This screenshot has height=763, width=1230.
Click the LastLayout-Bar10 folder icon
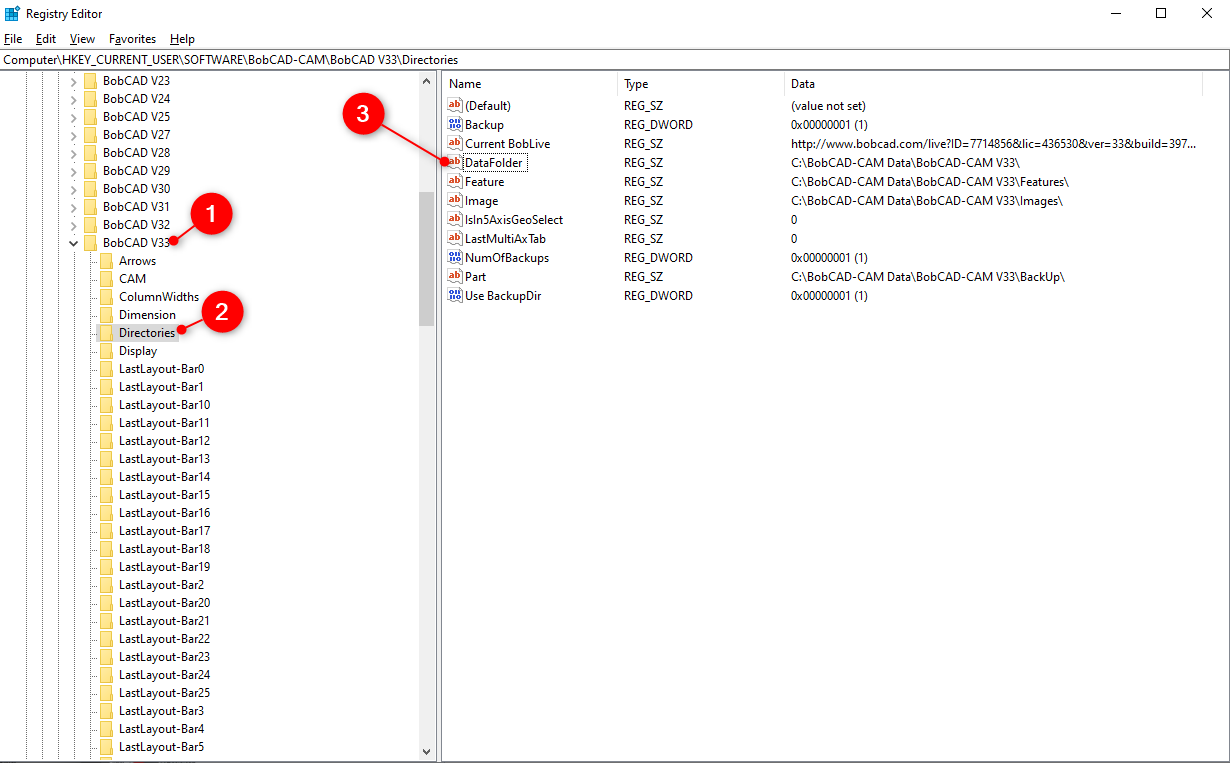pos(106,405)
